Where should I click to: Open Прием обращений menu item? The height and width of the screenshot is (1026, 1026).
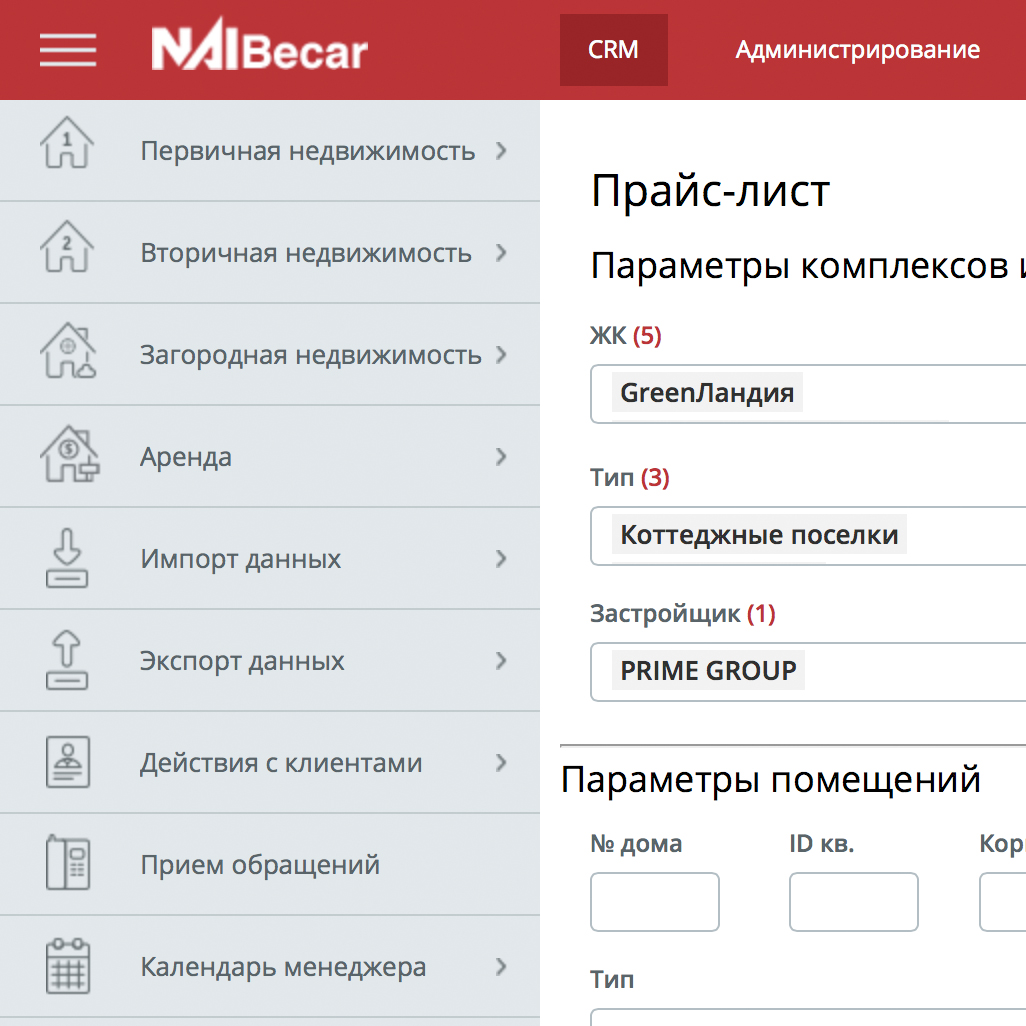click(x=270, y=865)
